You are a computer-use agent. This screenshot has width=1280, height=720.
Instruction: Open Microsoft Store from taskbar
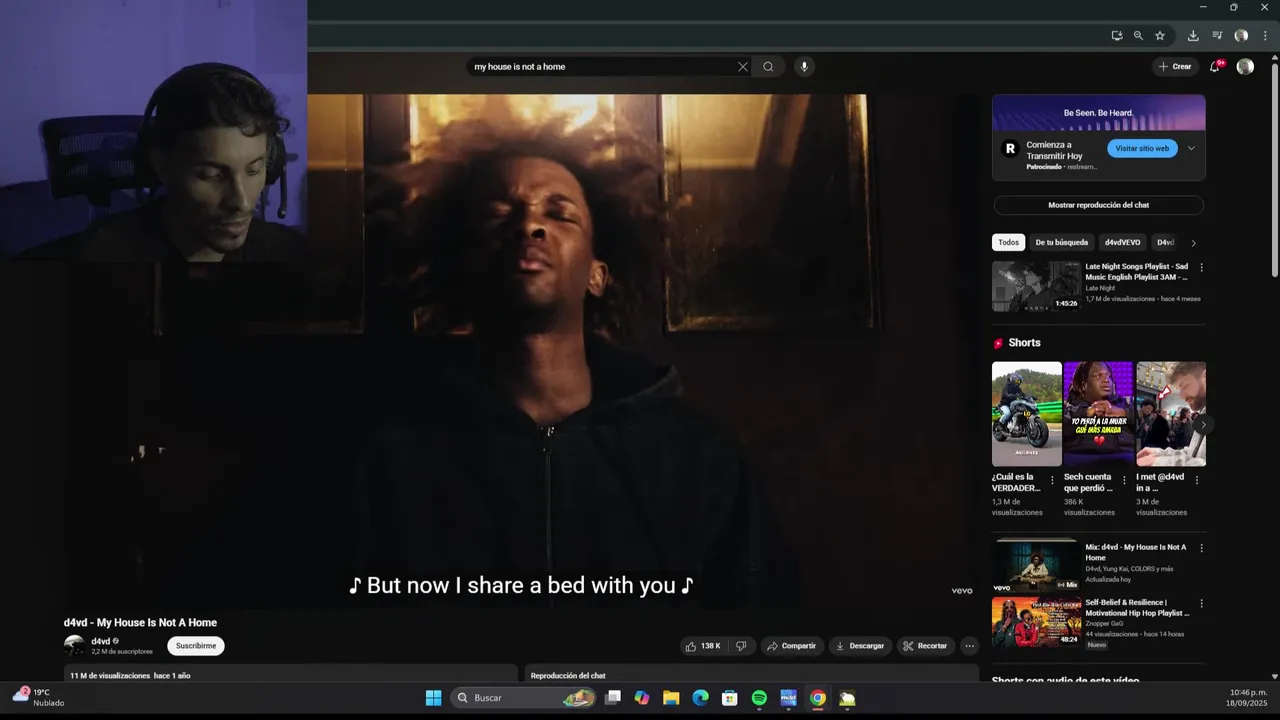pyautogui.click(x=730, y=698)
